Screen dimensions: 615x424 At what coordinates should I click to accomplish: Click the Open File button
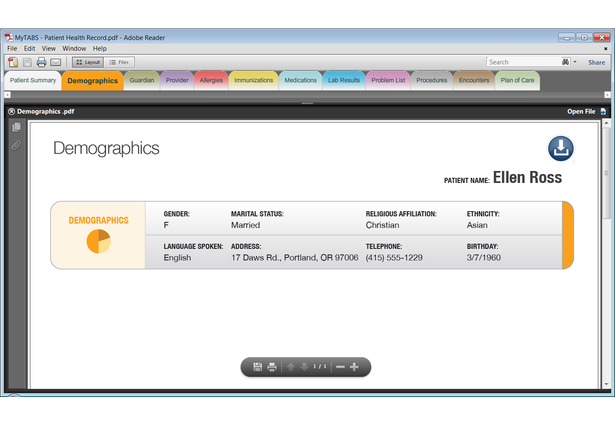click(586, 111)
